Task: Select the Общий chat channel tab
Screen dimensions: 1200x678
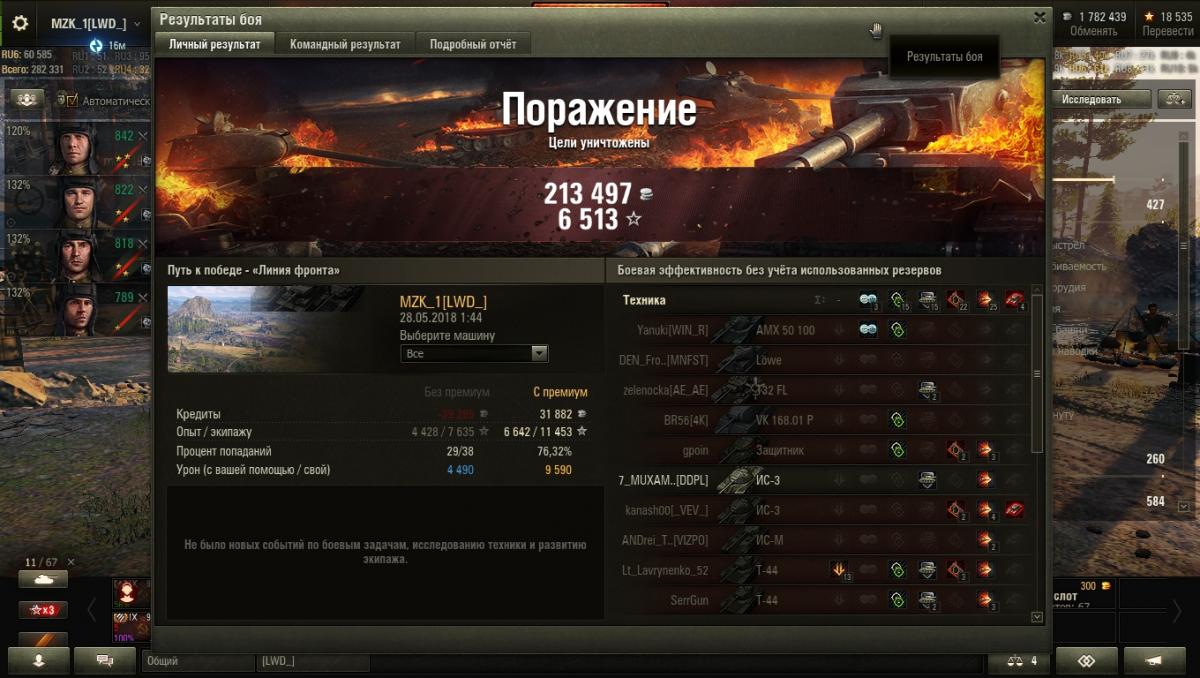Action: coord(198,661)
